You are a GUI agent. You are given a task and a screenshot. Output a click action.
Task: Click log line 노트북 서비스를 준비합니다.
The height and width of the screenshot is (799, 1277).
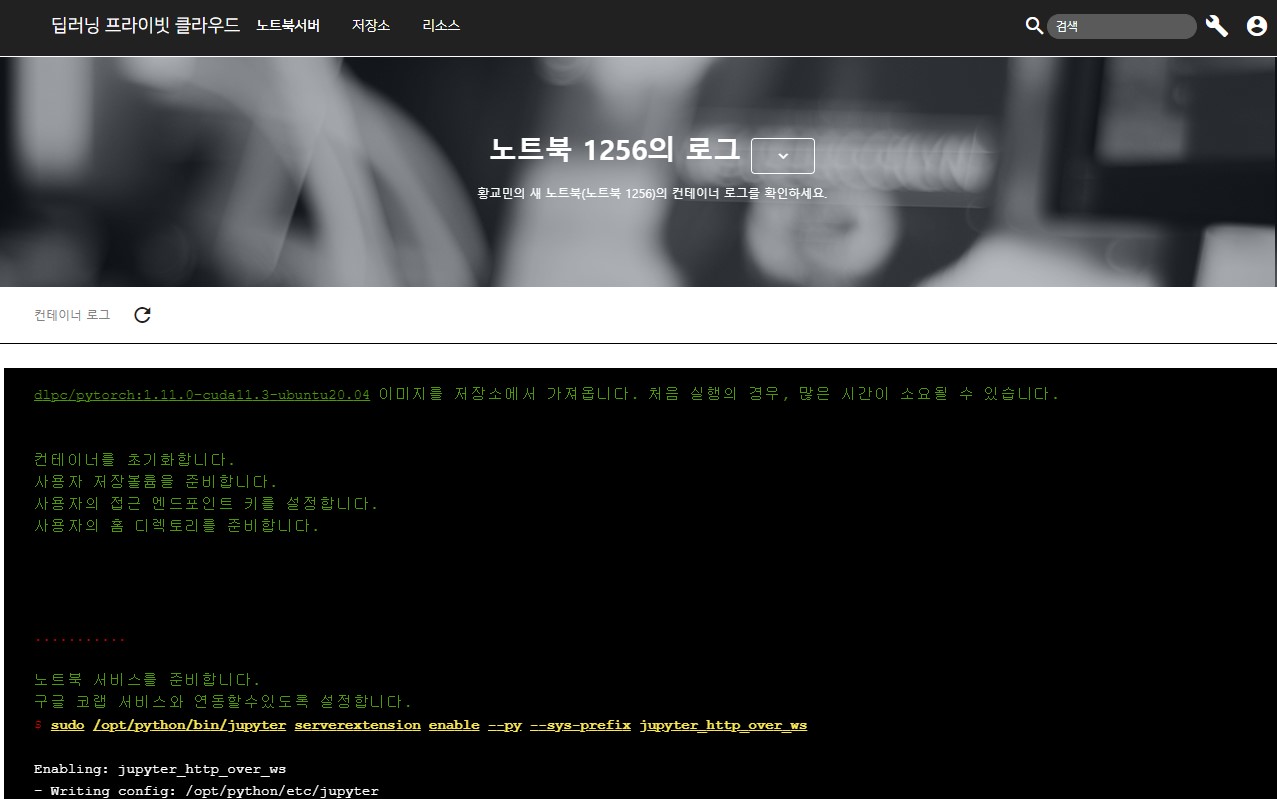click(147, 680)
